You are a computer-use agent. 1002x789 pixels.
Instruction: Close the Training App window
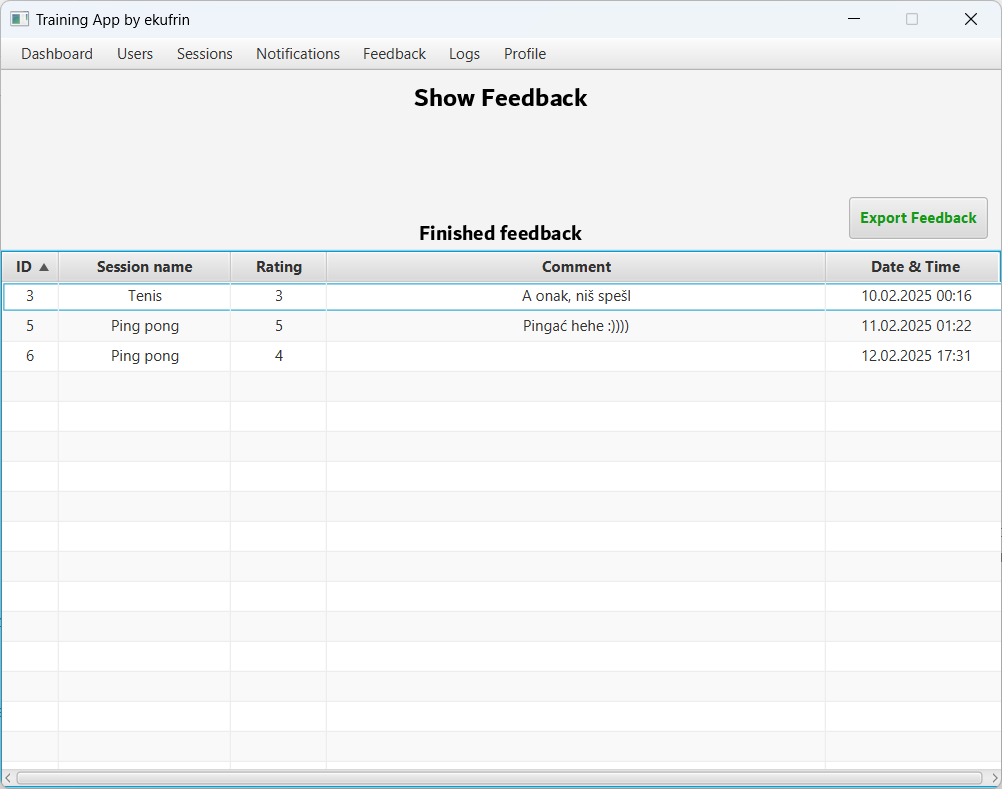pyautogui.click(x=971, y=19)
